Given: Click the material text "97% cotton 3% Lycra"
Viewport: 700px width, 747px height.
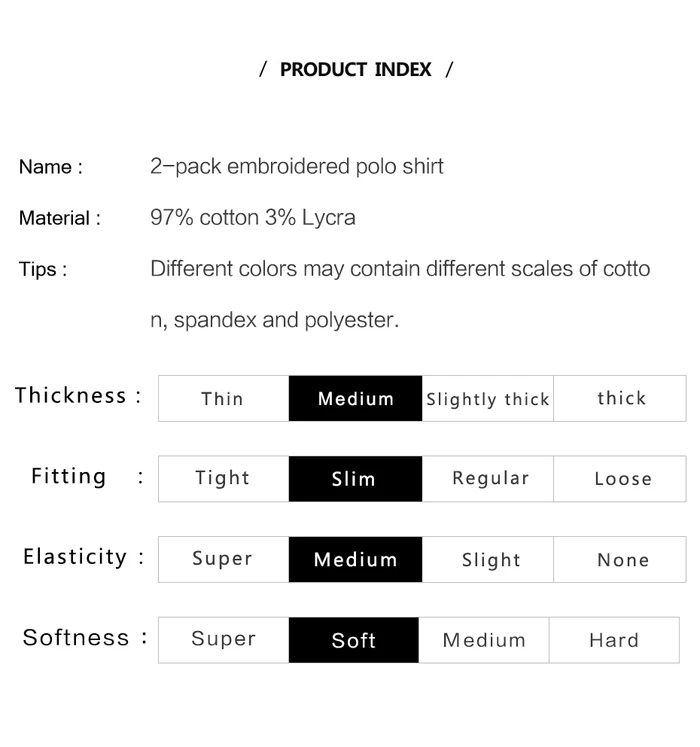Looking at the screenshot, I should tap(253, 217).
